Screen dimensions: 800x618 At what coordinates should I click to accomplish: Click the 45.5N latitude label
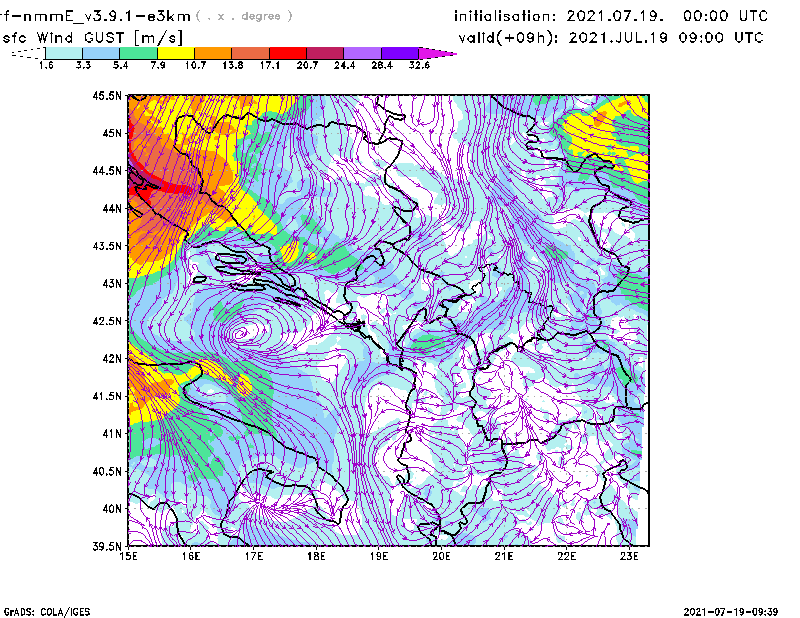107,95
